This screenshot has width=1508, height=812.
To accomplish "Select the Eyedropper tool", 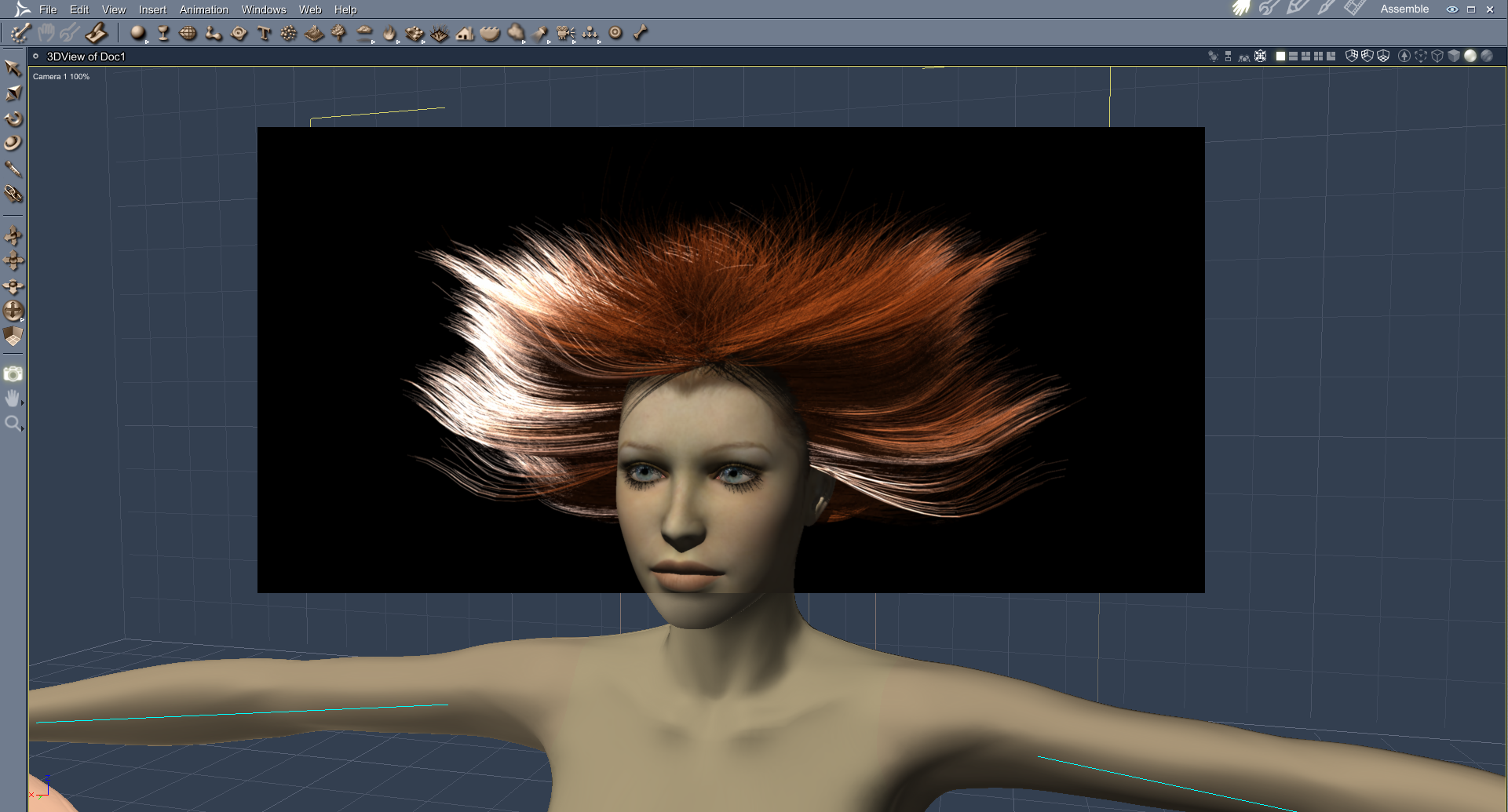I will tap(13, 169).
